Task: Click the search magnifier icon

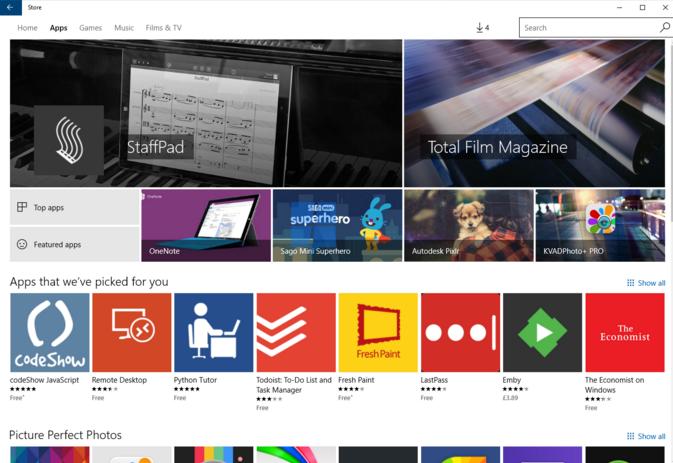Action: click(664, 27)
